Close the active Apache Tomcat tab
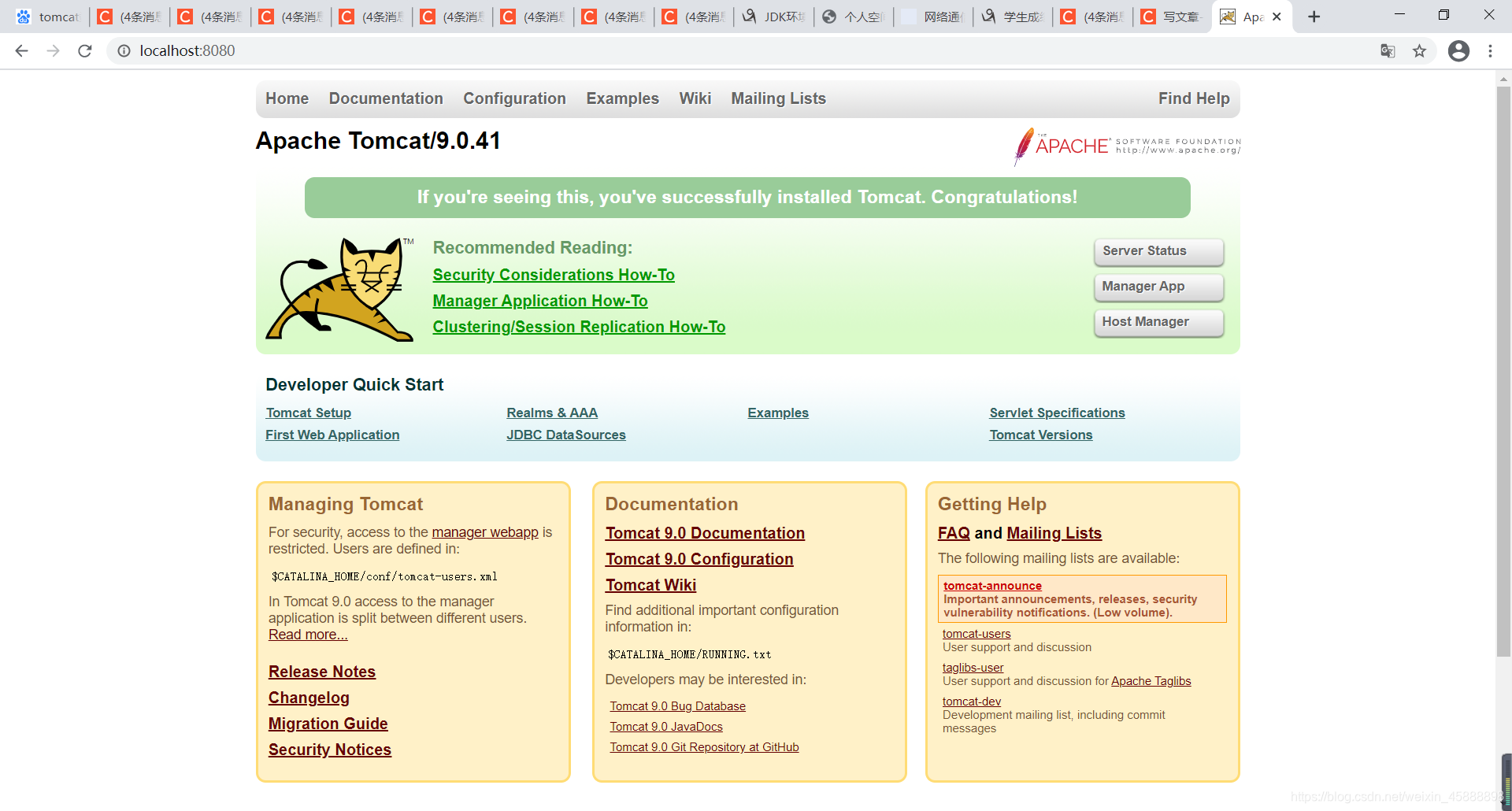 (x=1277, y=17)
